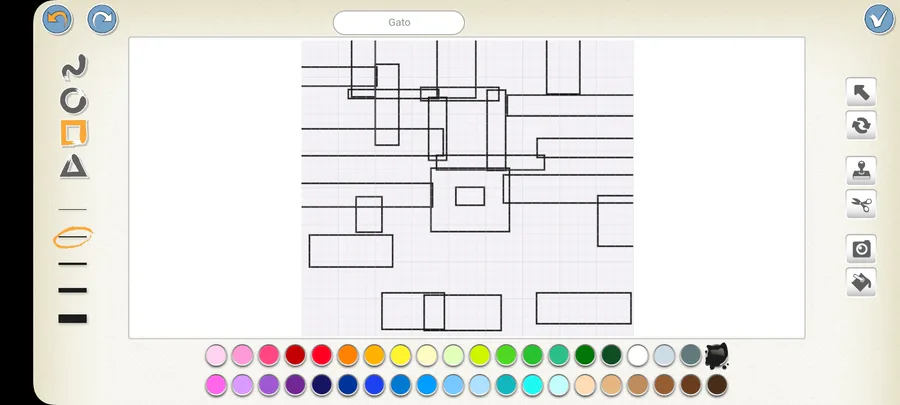Select the scissors cut tool
900x405 pixels.
[861, 204]
